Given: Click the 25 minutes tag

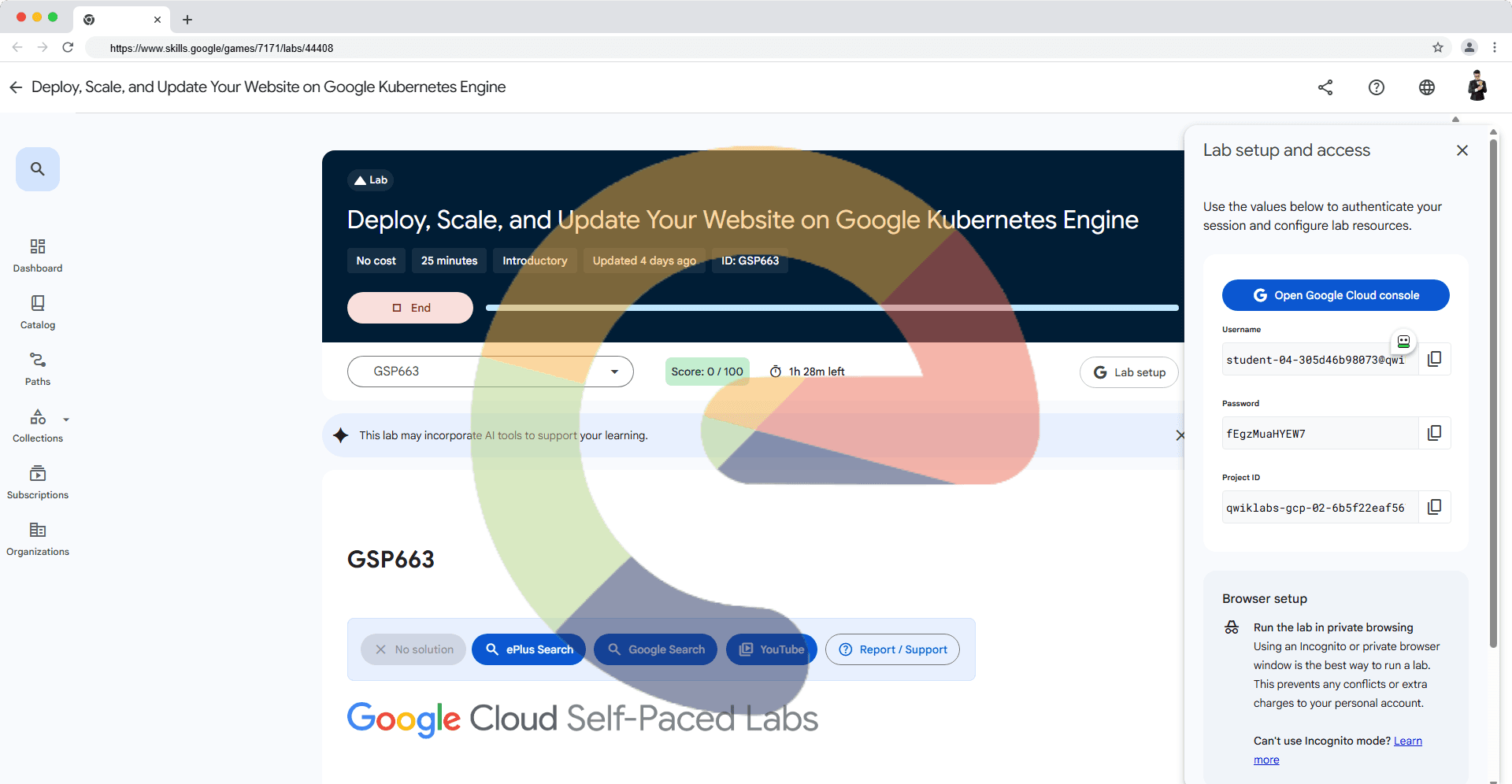Looking at the screenshot, I should pyautogui.click(x=449, y=261).
